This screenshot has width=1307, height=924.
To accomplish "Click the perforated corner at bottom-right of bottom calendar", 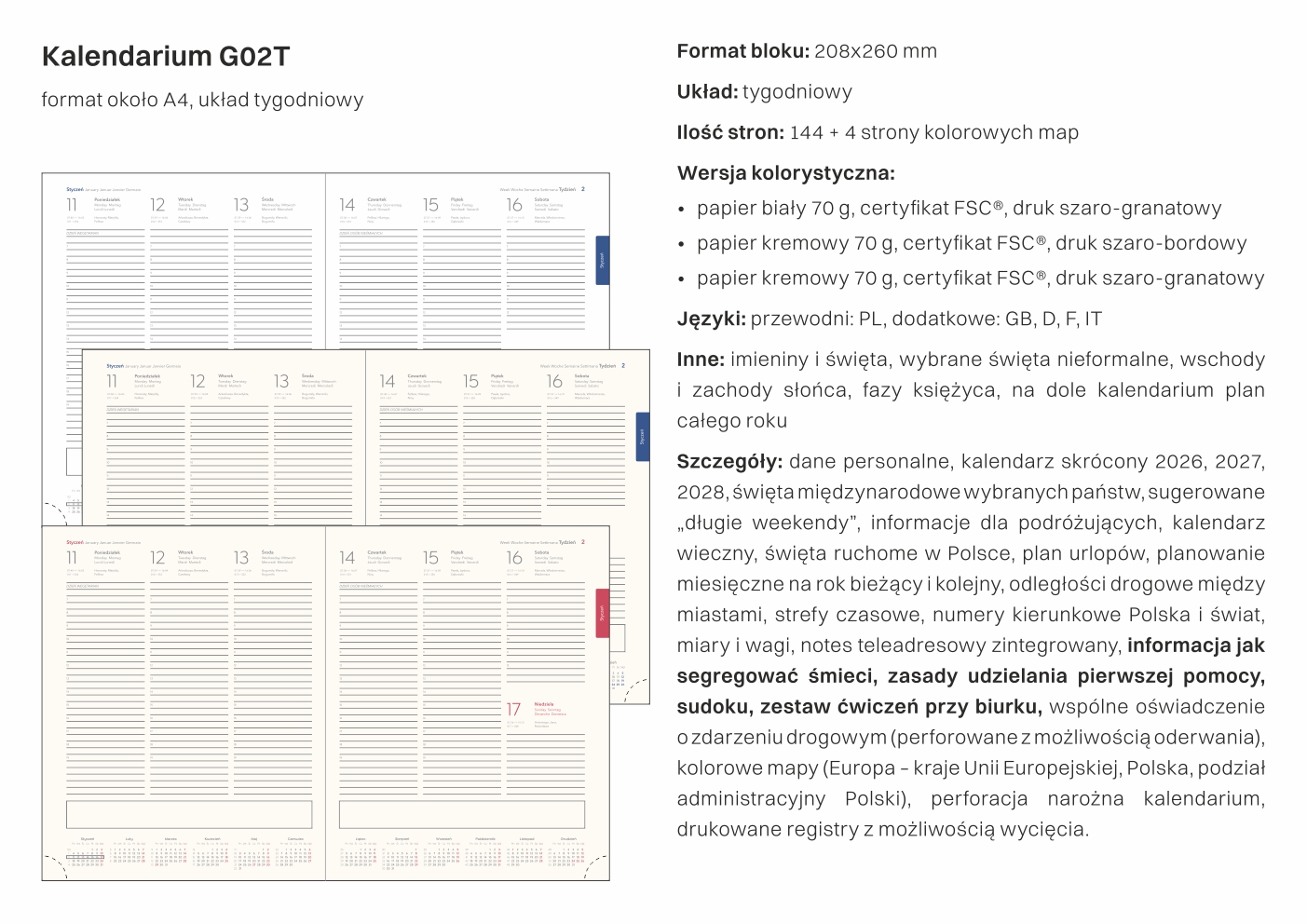I will click(x=594, y=866).
